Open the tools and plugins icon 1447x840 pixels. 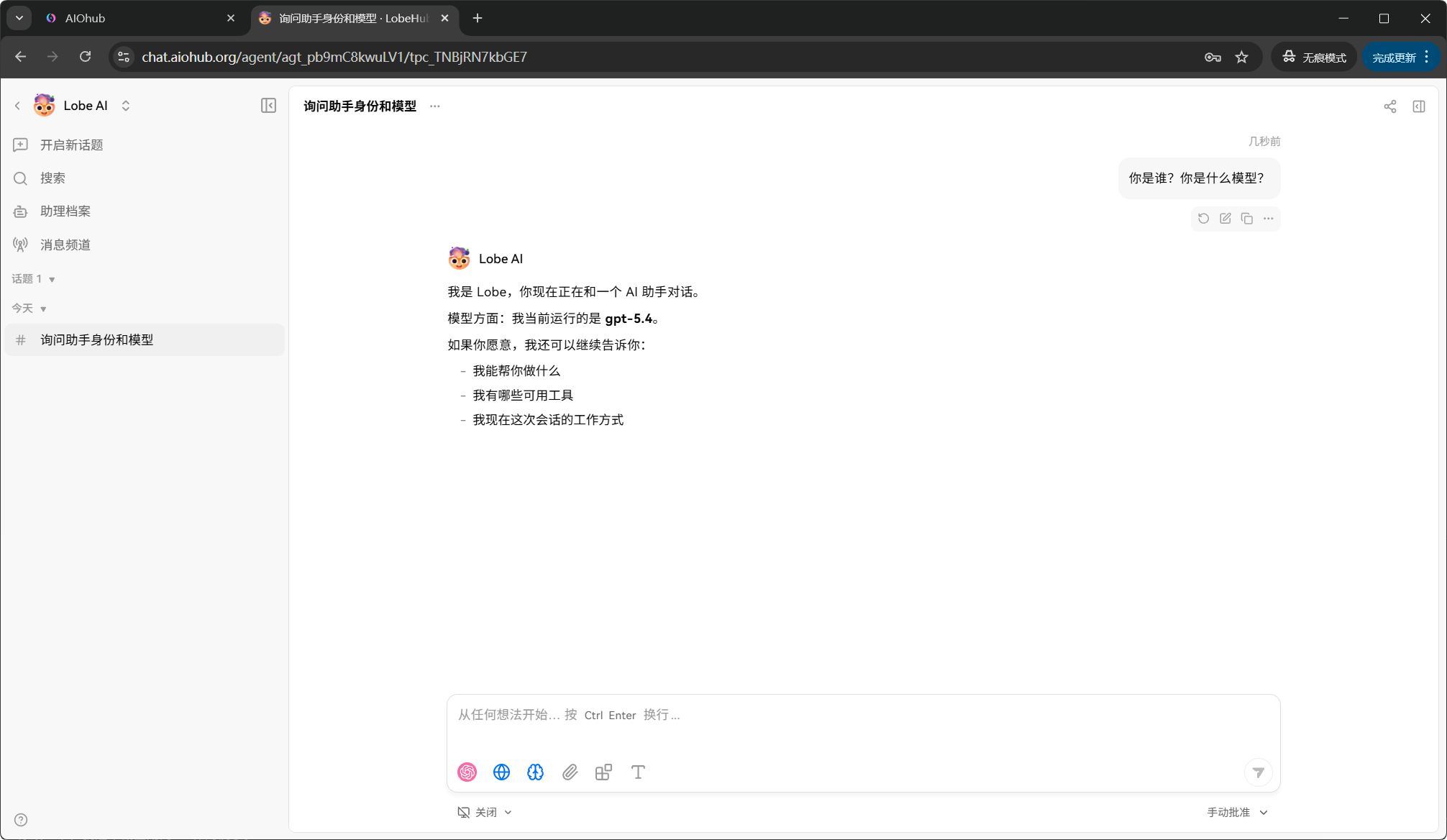pyautogui.click(x=604, y=772)
